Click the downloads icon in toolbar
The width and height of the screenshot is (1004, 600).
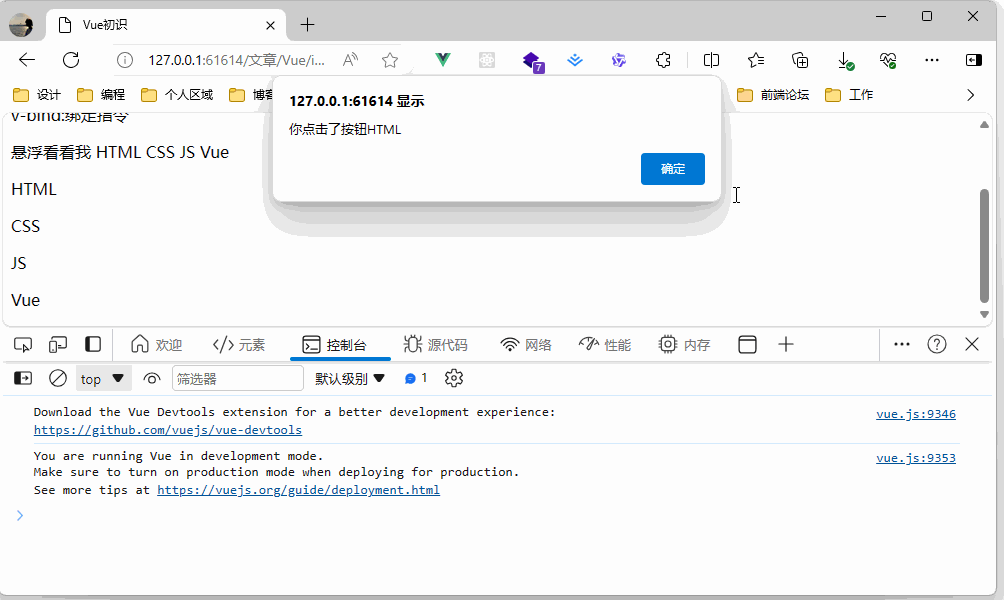pyautogui.click(x=844, y=60)
